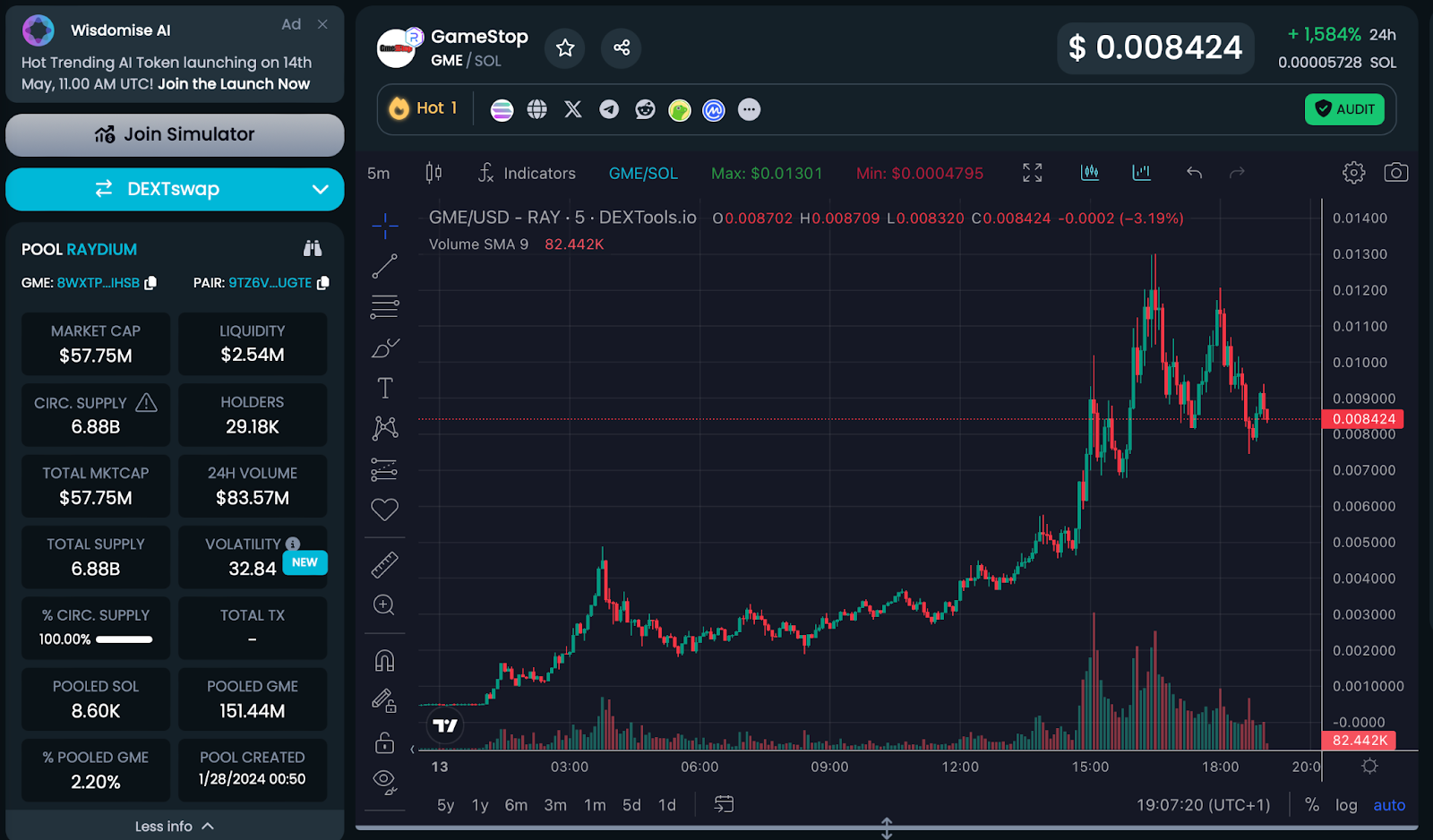Screen dimensions: 1433x840
Task: Toggle fullscreen chart mode icon
Action: tap(1033, 173)
